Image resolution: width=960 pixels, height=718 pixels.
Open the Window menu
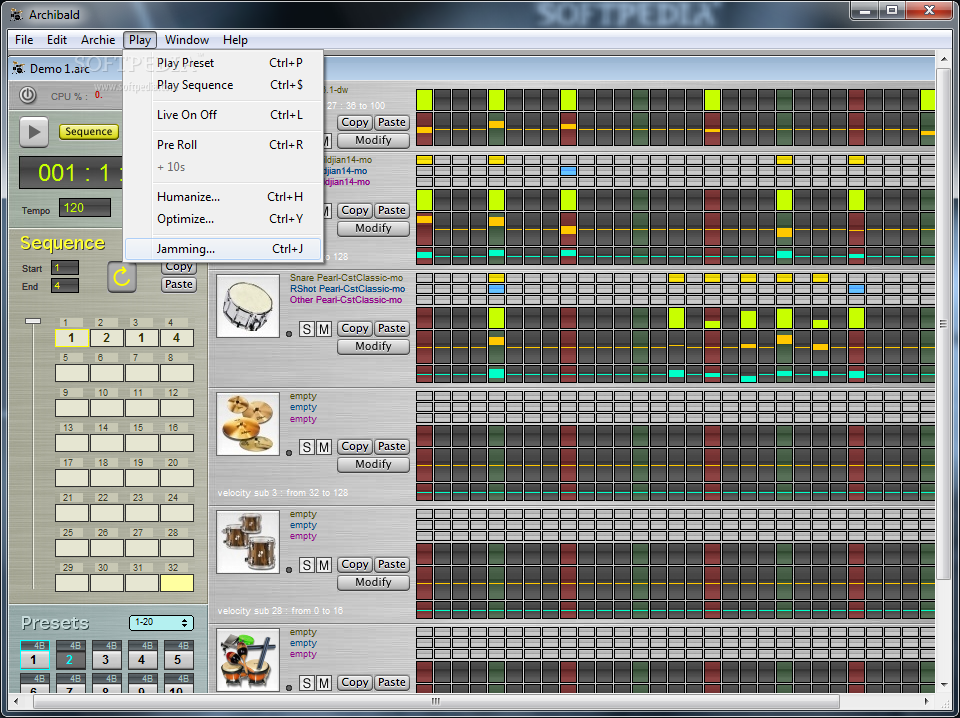(187, 40)
